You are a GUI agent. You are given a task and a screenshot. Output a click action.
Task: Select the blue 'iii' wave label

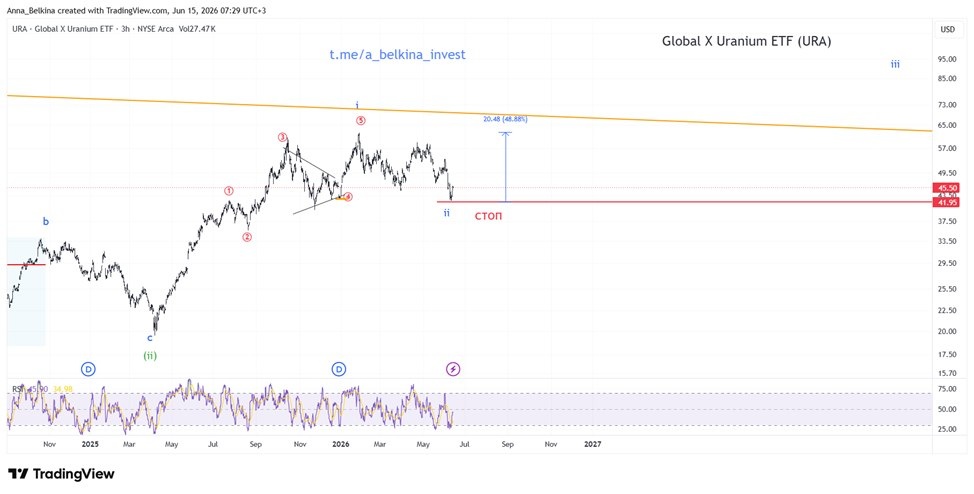895,64
